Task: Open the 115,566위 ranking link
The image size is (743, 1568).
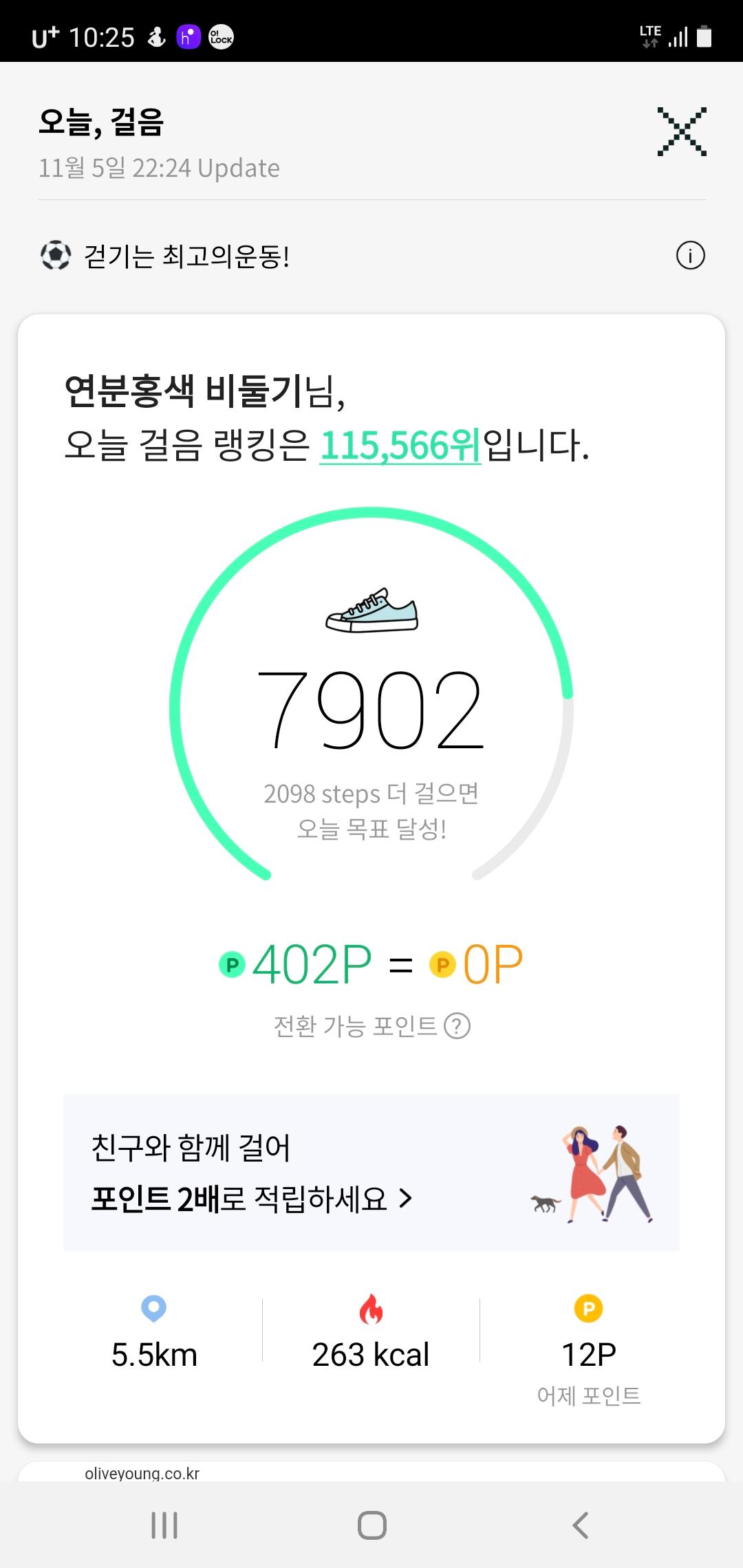Action: tap(400, 446)
